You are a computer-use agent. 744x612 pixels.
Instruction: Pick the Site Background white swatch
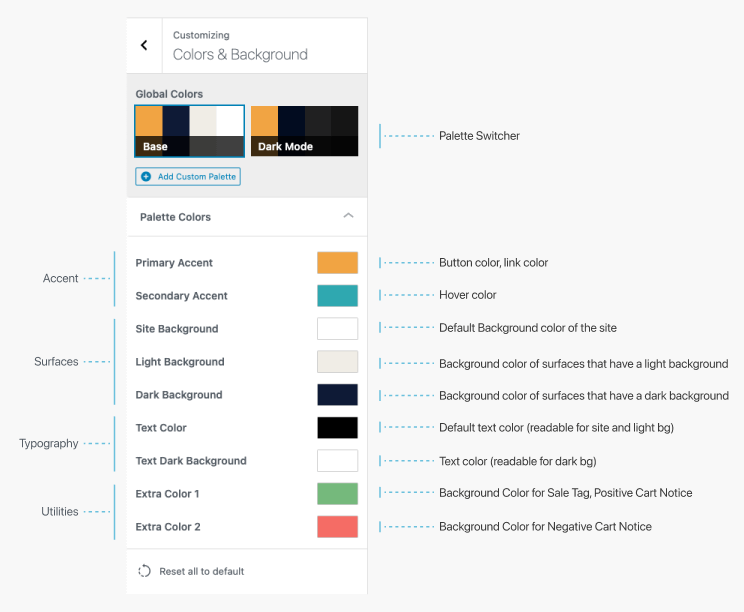[337, 329]
